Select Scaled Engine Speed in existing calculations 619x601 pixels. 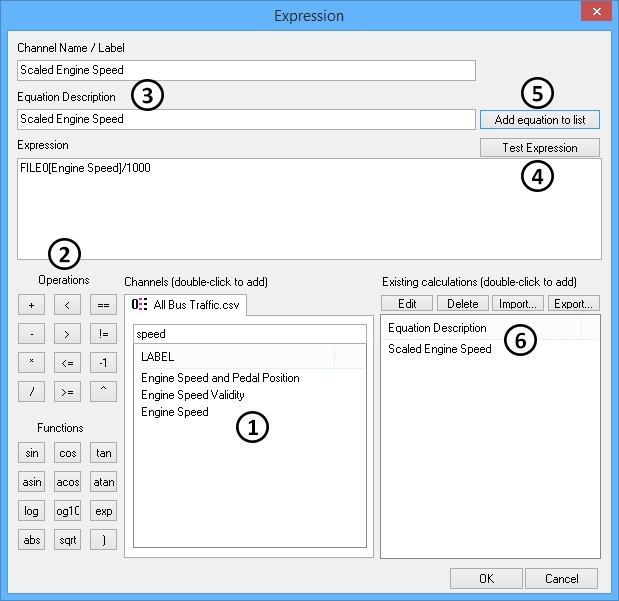coord(439,349)
